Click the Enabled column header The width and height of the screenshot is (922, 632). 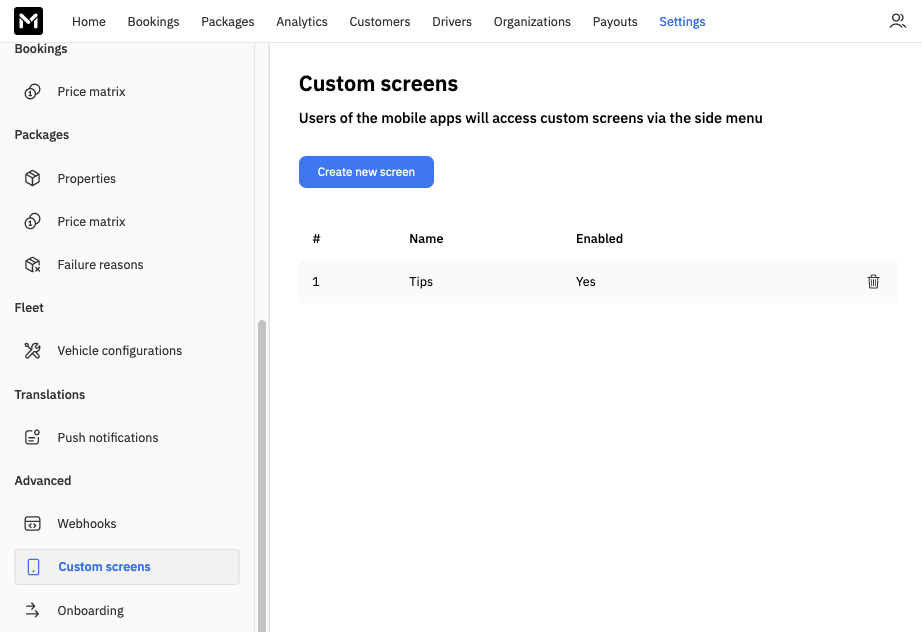[599, 239]
